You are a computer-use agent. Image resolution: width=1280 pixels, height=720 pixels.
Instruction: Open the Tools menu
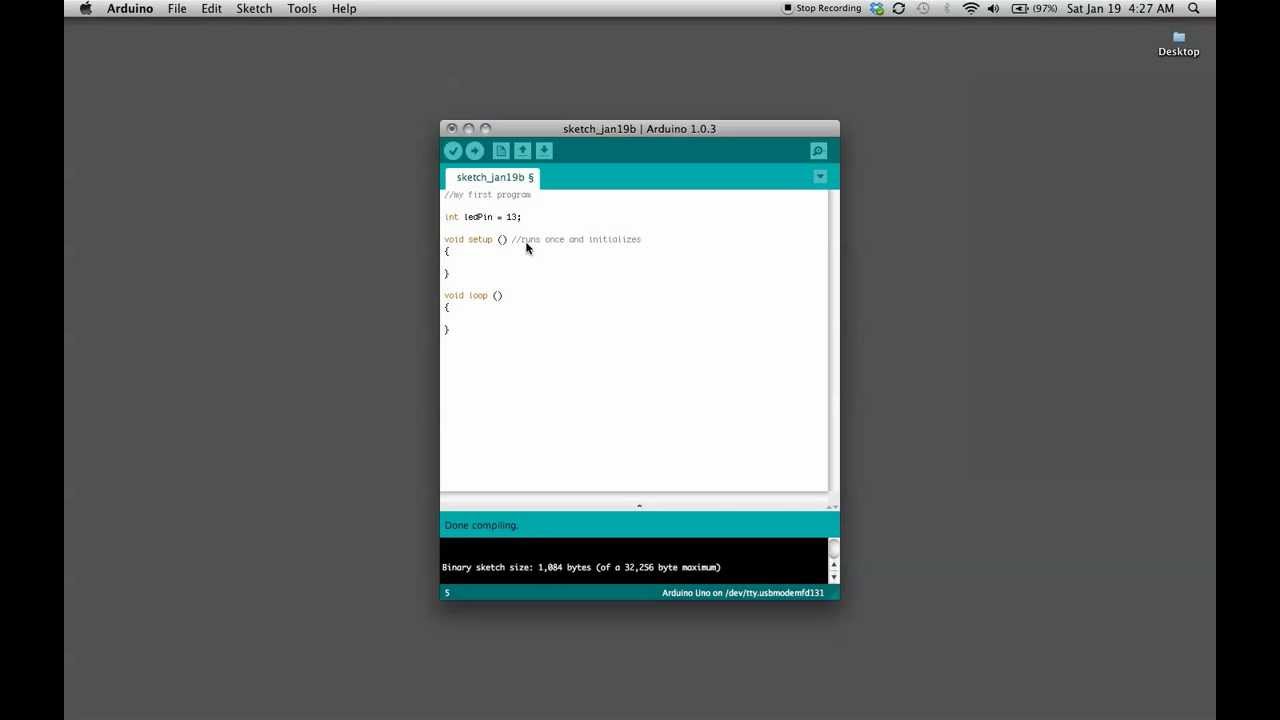tap(302, 8)
